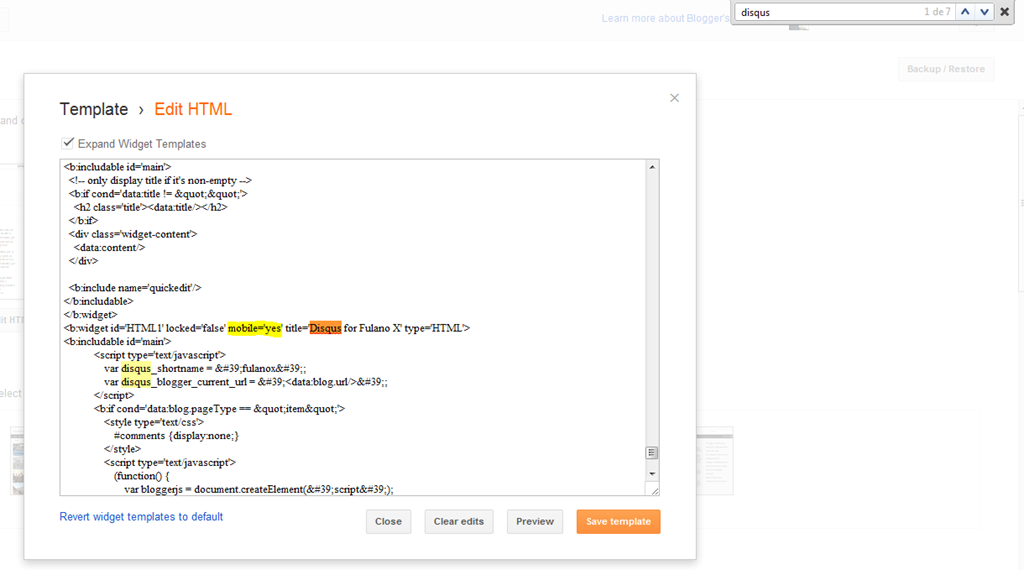Click the code editor scrollbar thumb
Image resolution: width=1024 pixels, height=570 pixels.
tap(651, 452)
